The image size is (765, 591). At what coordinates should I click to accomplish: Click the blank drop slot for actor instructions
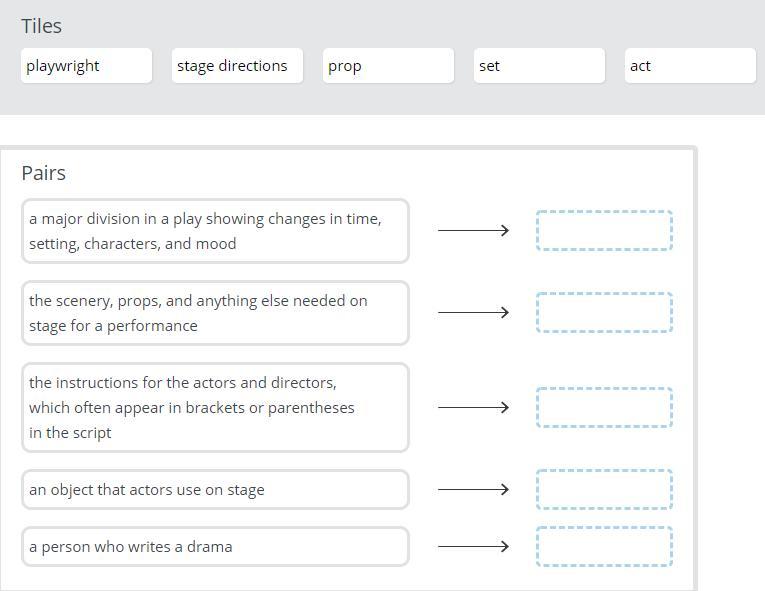pyautogui.click(x=604, y=407)
